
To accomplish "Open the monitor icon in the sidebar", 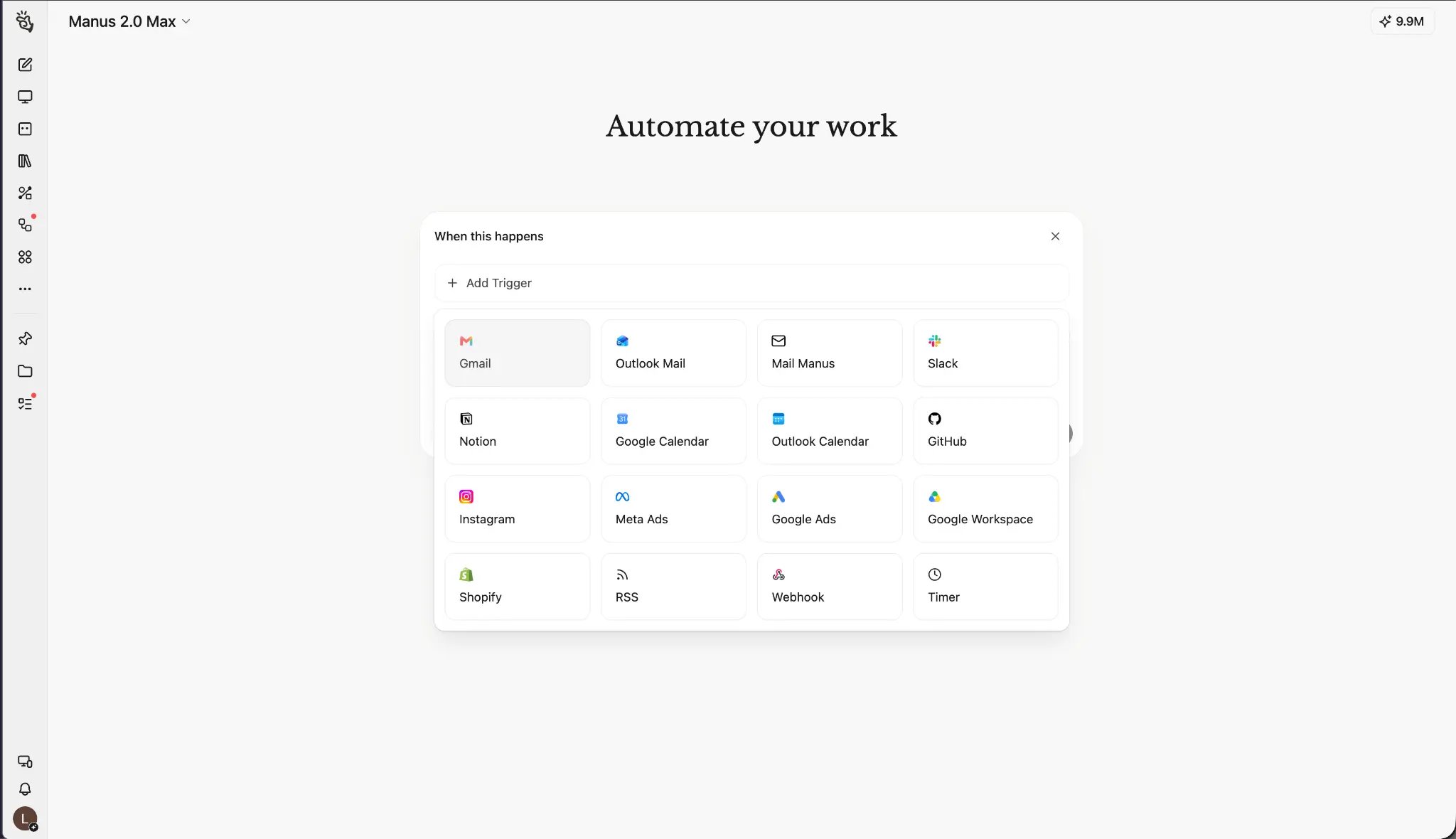I will coord(25,97).
